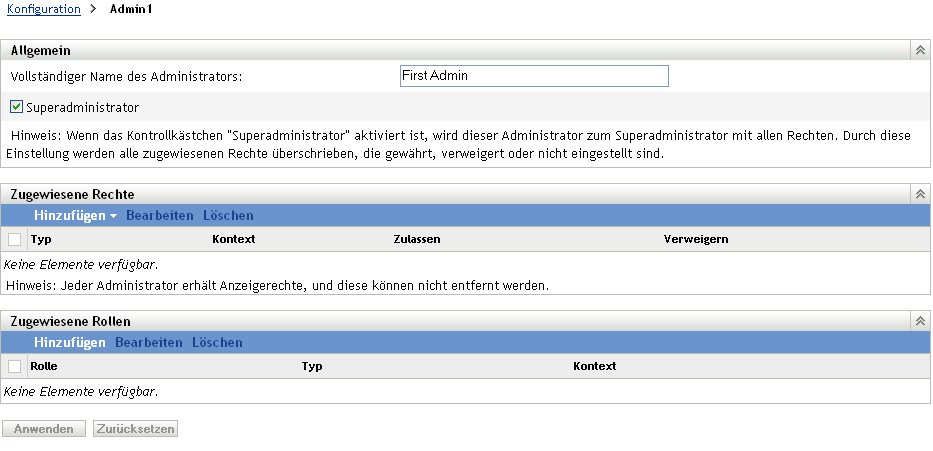Screen dimensions: 933x451
Task: Click Bearbeiten in the Zugewiesene Rechte toolbar
Action: [159, 215]
